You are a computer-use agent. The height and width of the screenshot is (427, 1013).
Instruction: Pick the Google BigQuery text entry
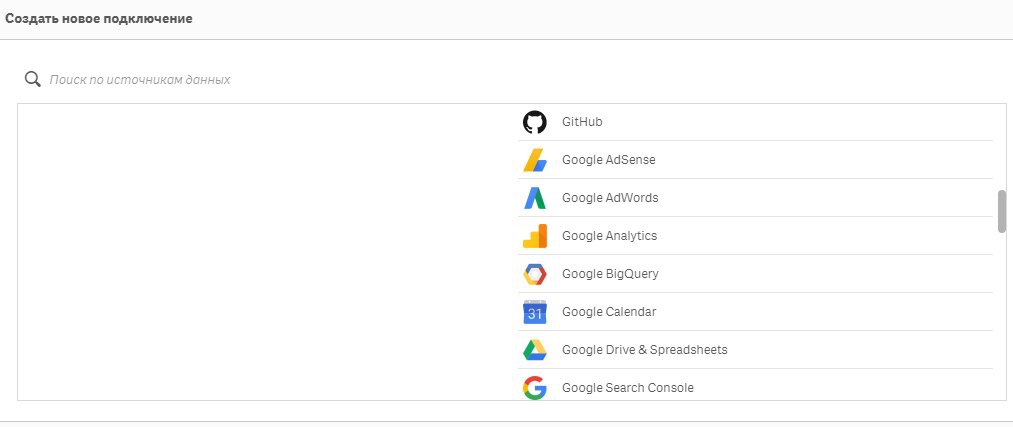pyautogui.click(x=610, y=274)
